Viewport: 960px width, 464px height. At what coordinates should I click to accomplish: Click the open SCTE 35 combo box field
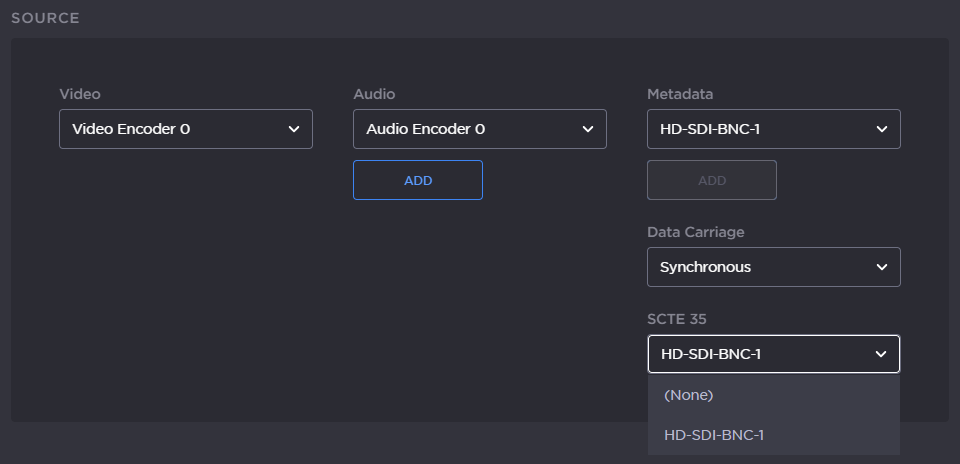coord(758,354)
